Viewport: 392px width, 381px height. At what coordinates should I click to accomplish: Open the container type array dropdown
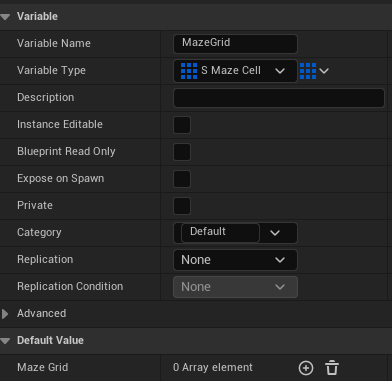pos(314,71)
